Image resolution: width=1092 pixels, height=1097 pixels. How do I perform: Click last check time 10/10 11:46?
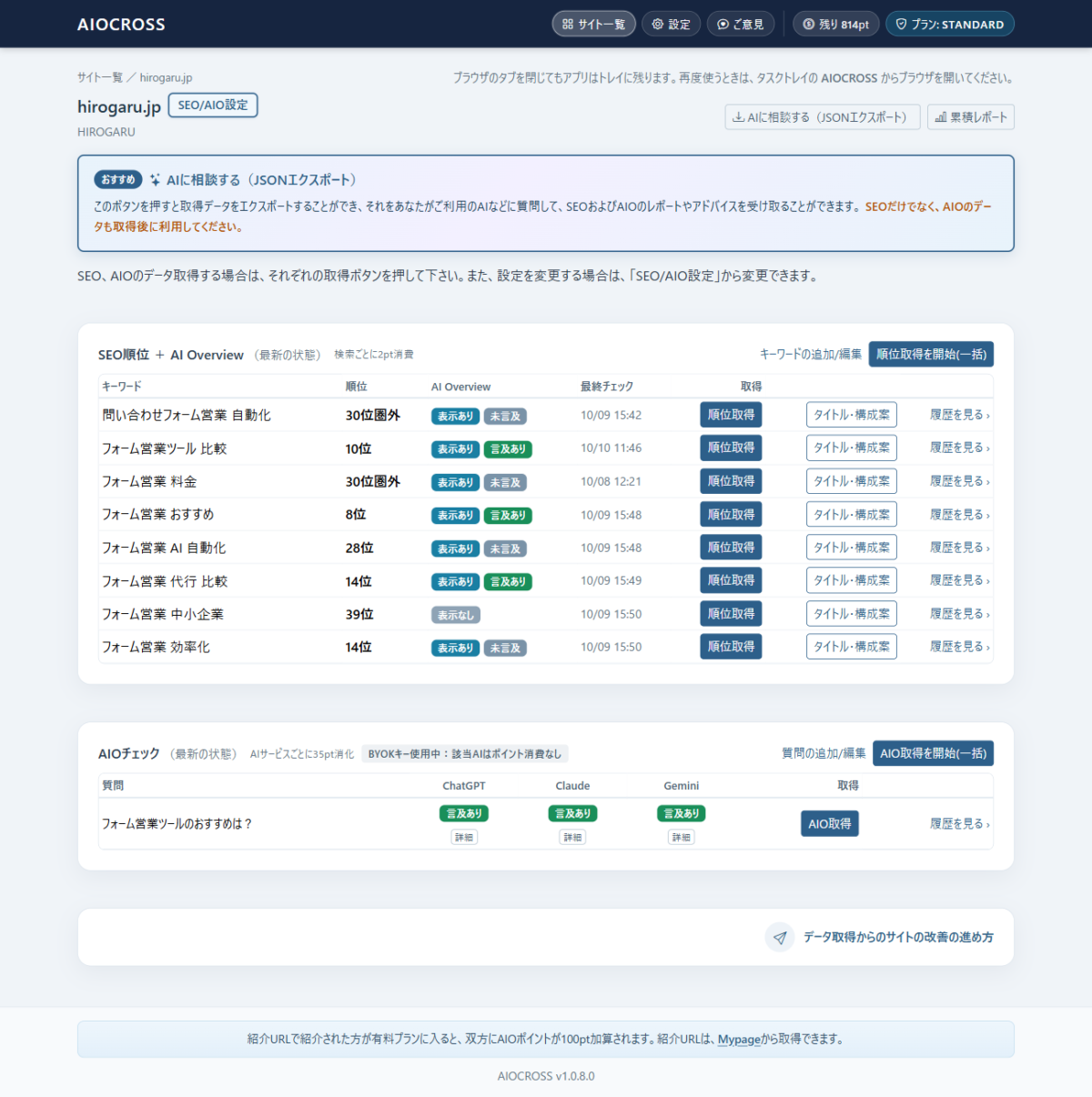[611, 448]
